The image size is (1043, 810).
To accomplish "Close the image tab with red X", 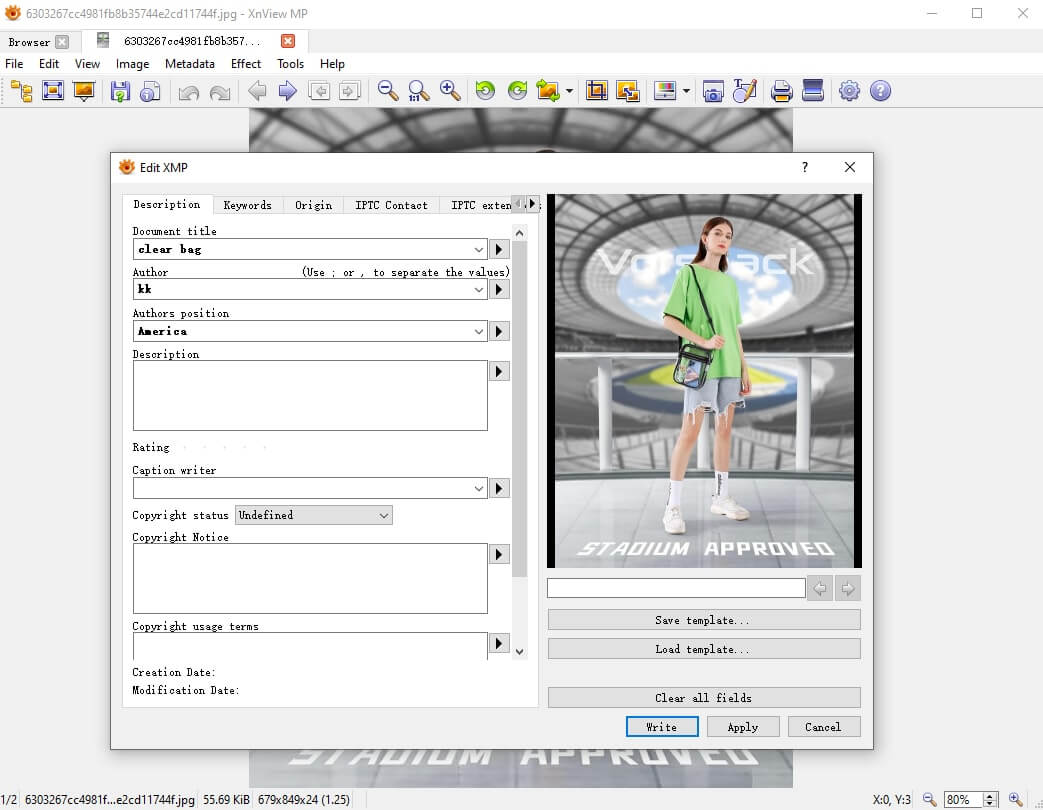I will 288,41.
